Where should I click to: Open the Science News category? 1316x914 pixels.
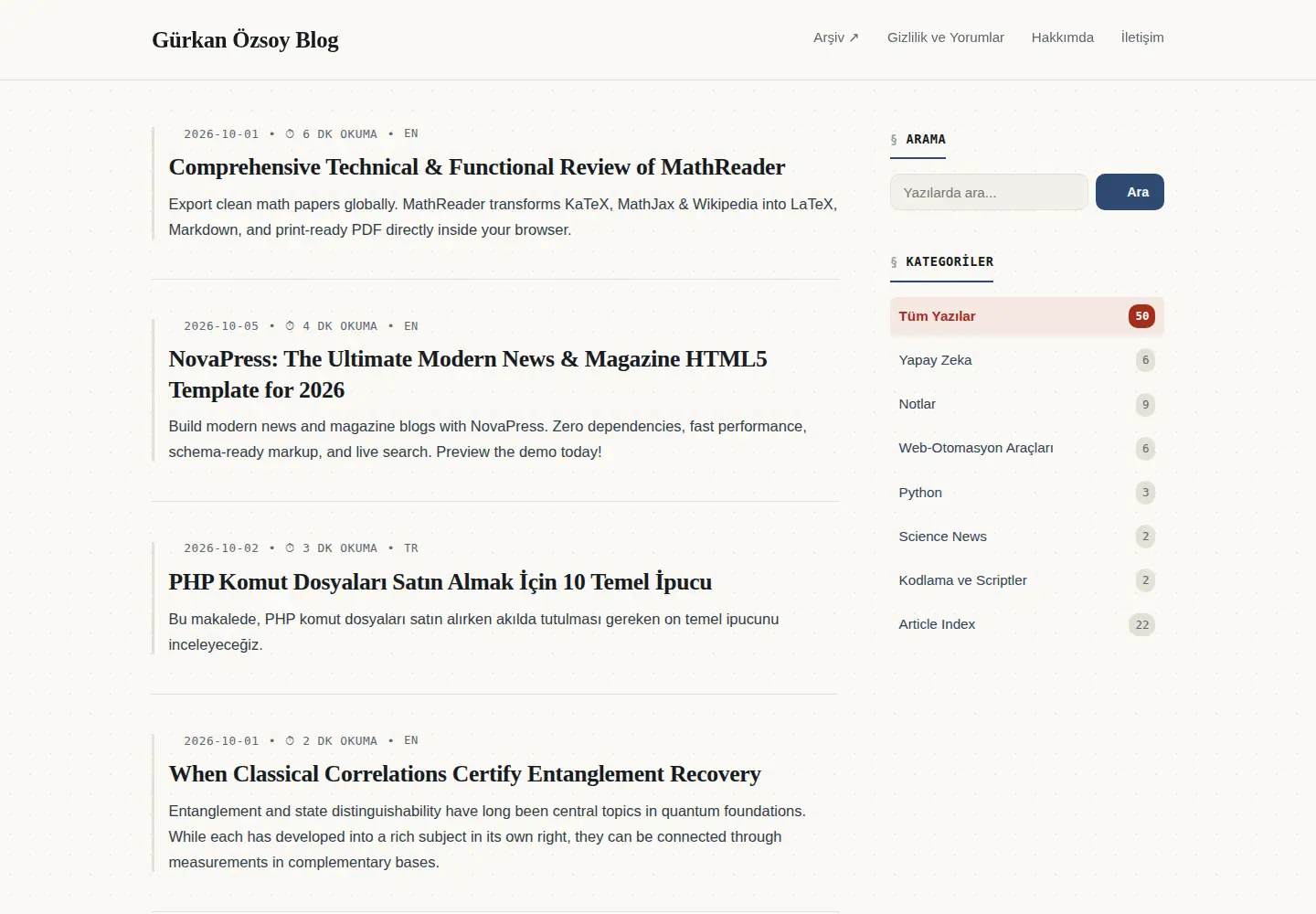(x=1026, y=537)
